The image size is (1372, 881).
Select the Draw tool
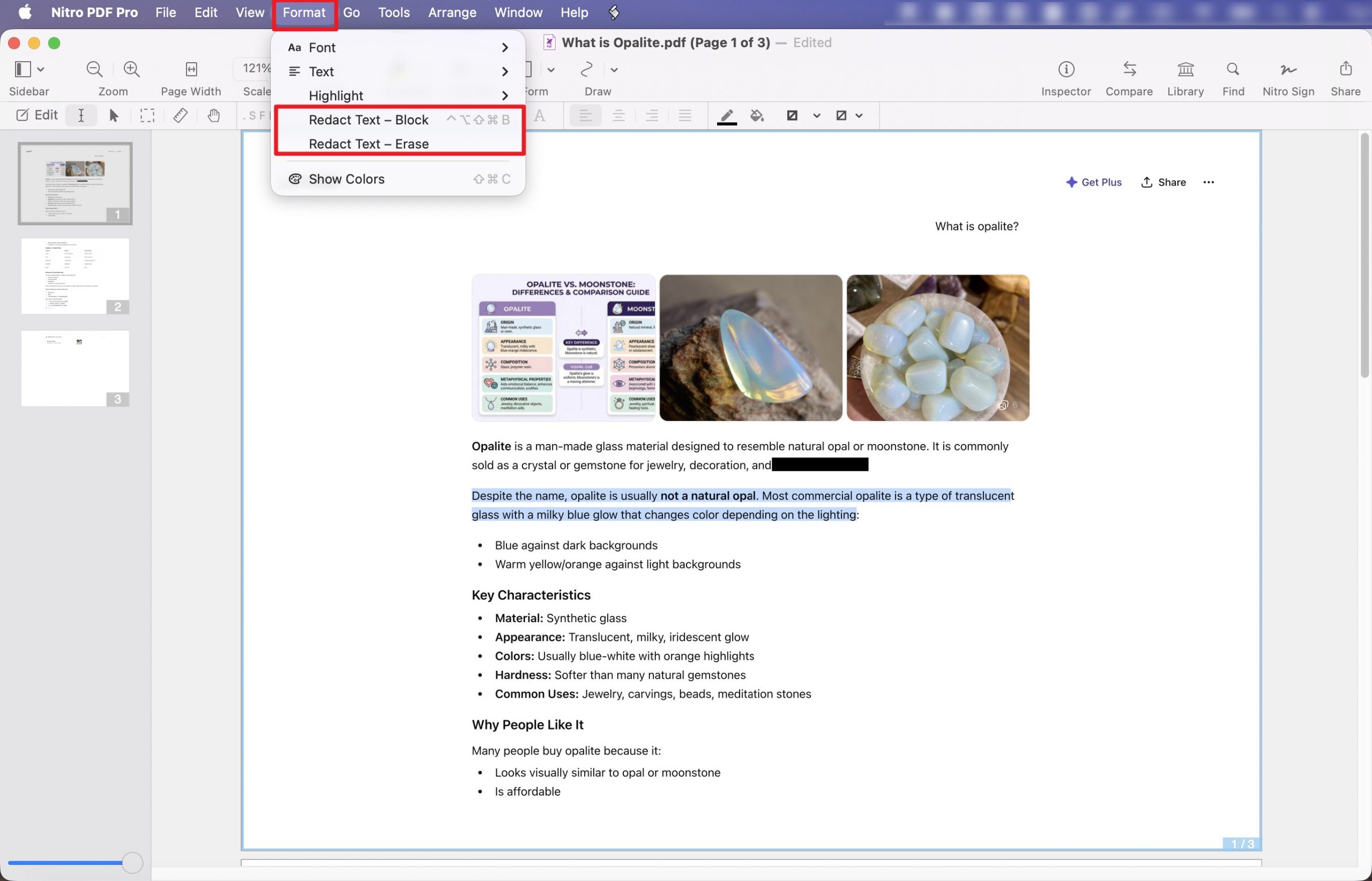tap(586, 69)
